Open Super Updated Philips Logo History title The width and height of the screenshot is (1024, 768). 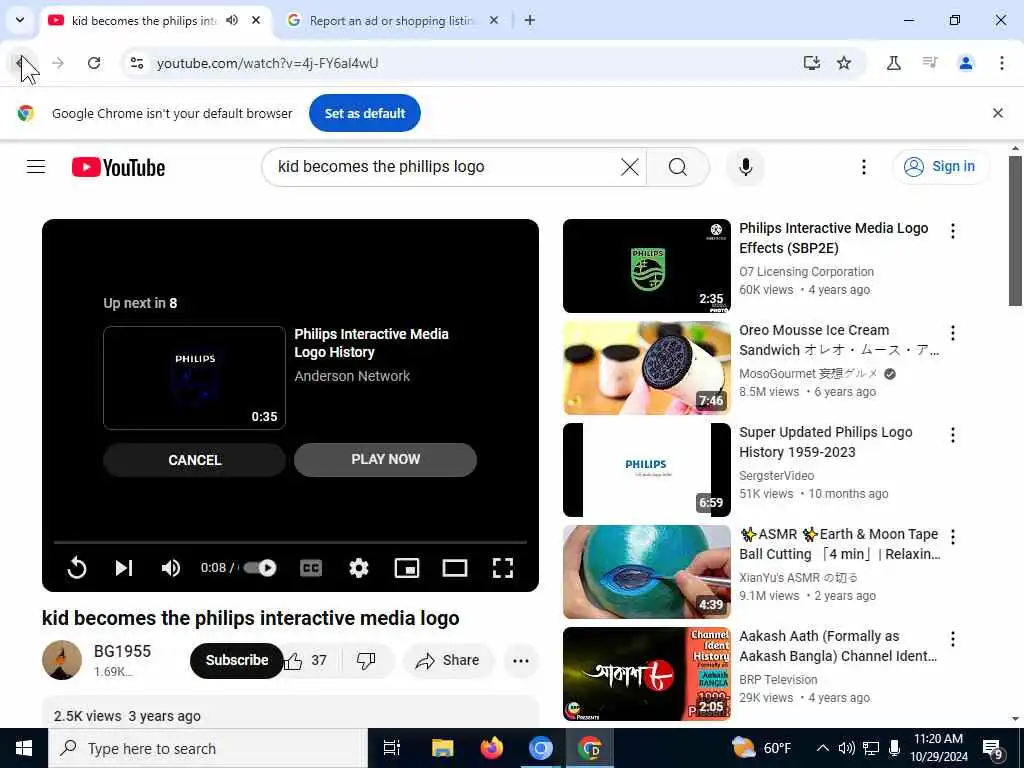(825, 442)
